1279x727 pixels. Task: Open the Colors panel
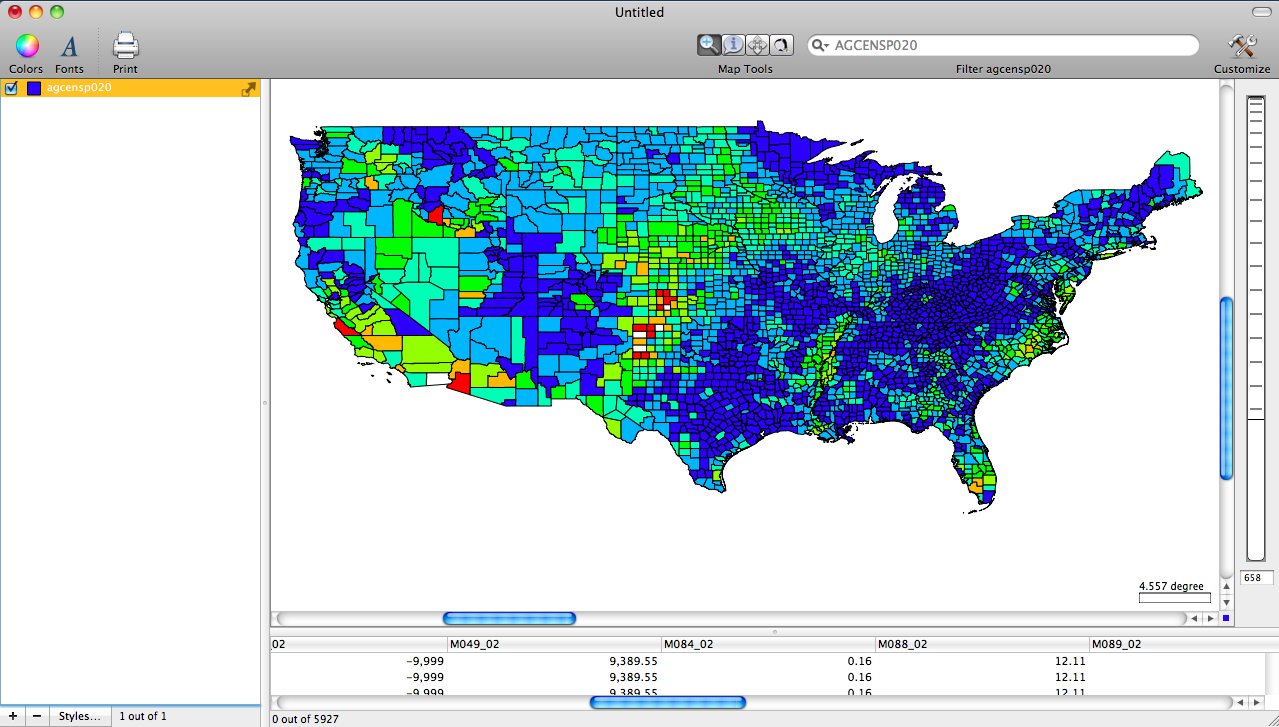pyautogui.click(x=25, y=45)
